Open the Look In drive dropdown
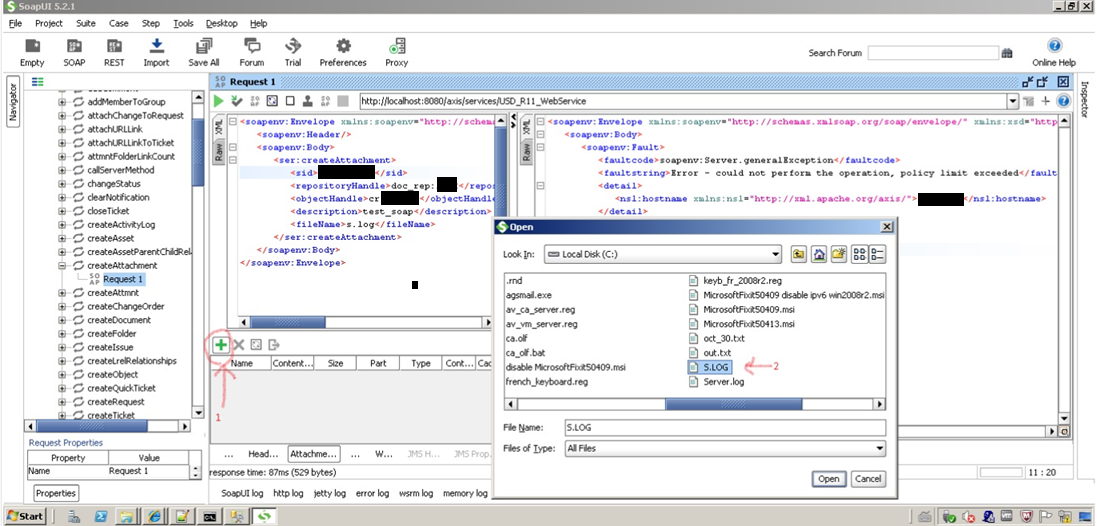This screenshot has height=526, width=1097. (774, 254)
